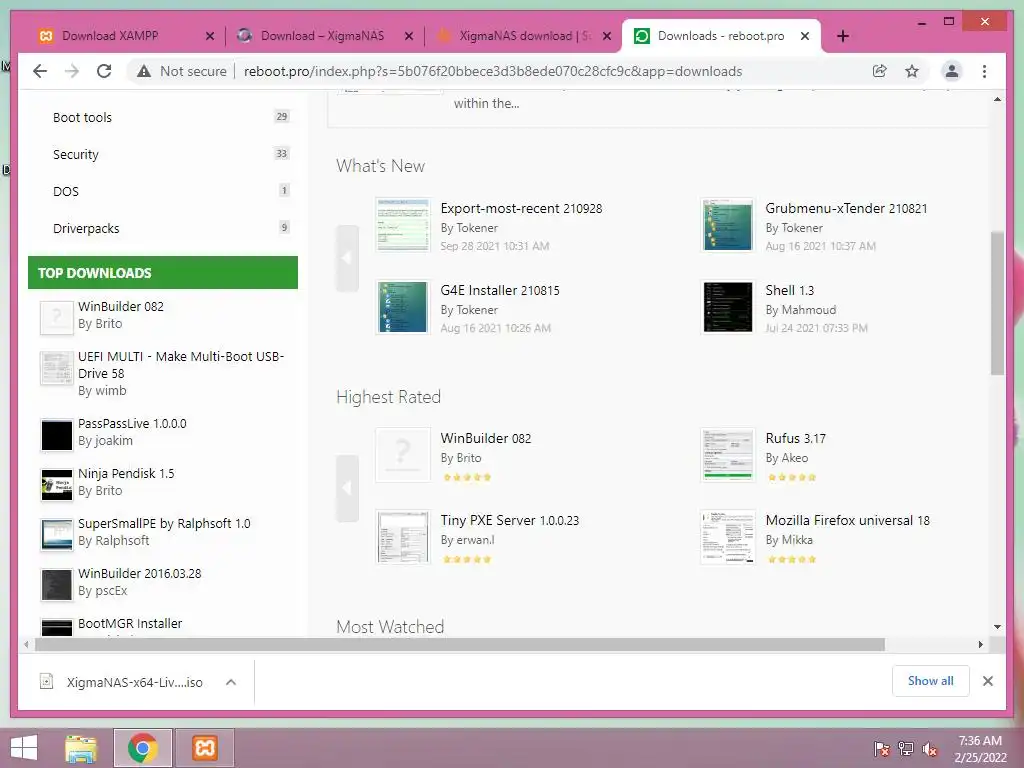Open File Explorer from taskbar
1024x768 pixels.
(x=82, y=748)
